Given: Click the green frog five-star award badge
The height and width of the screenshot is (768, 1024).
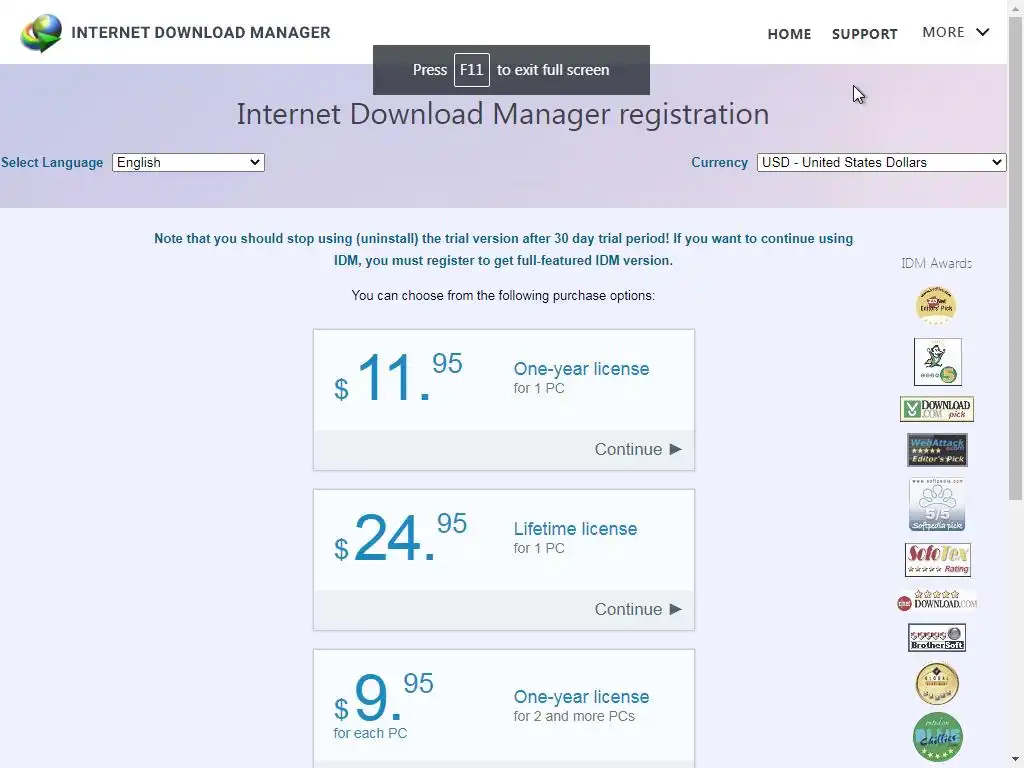Looking at the screenshot, I should click(x=937, y=362).
